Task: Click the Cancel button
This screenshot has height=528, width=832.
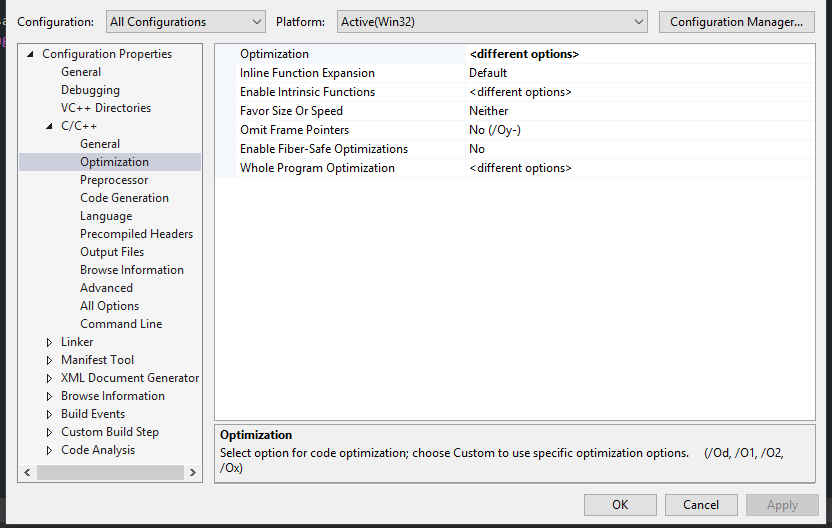Action: (x=701, y=505)
